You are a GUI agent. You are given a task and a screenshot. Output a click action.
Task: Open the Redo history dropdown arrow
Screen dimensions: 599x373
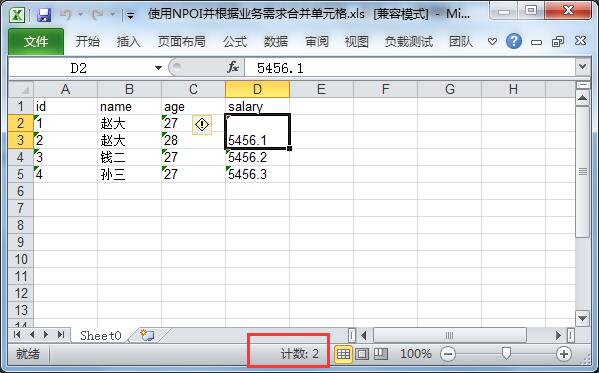click(x=113, y=15)
